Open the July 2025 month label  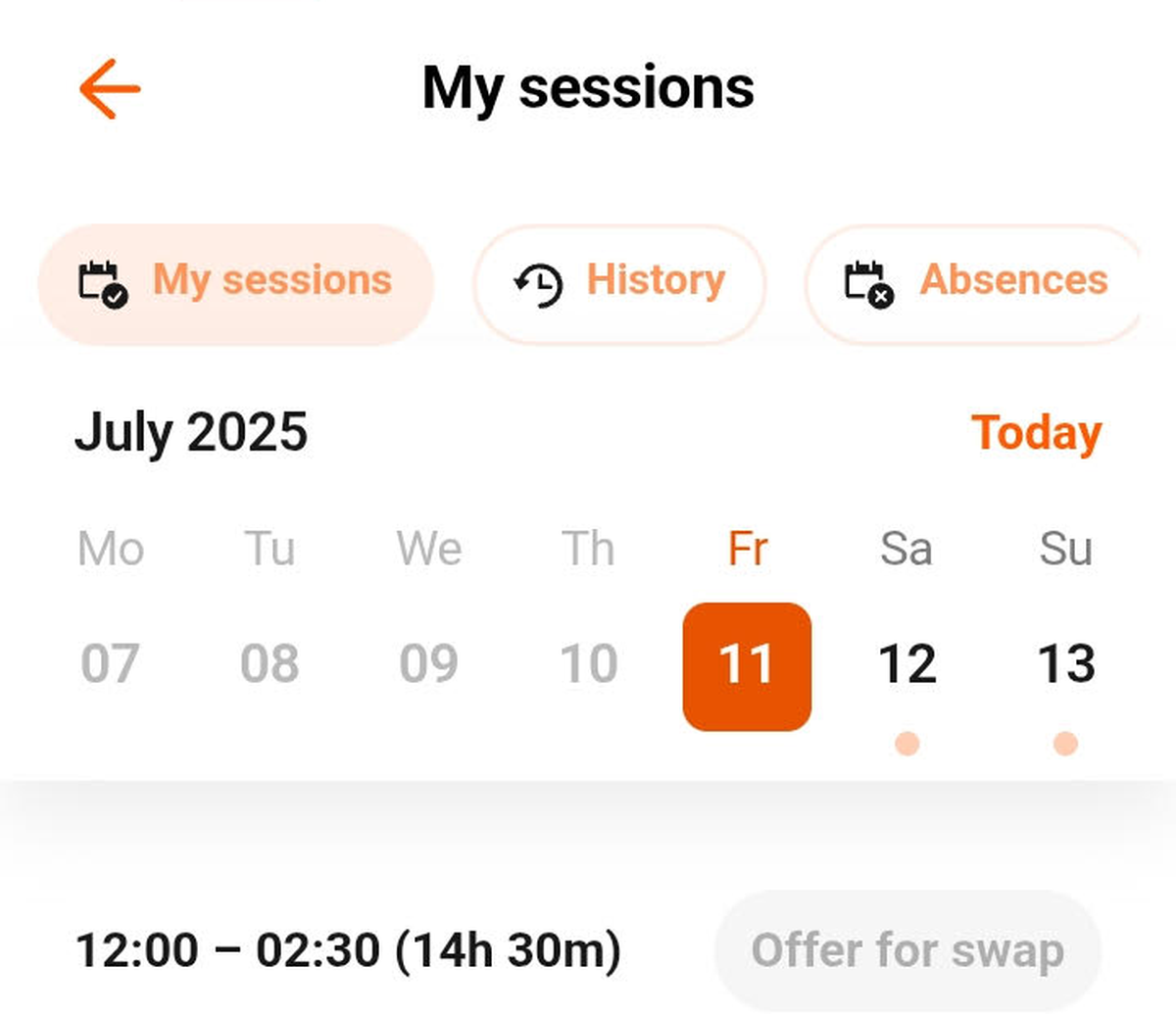point(191,432)
